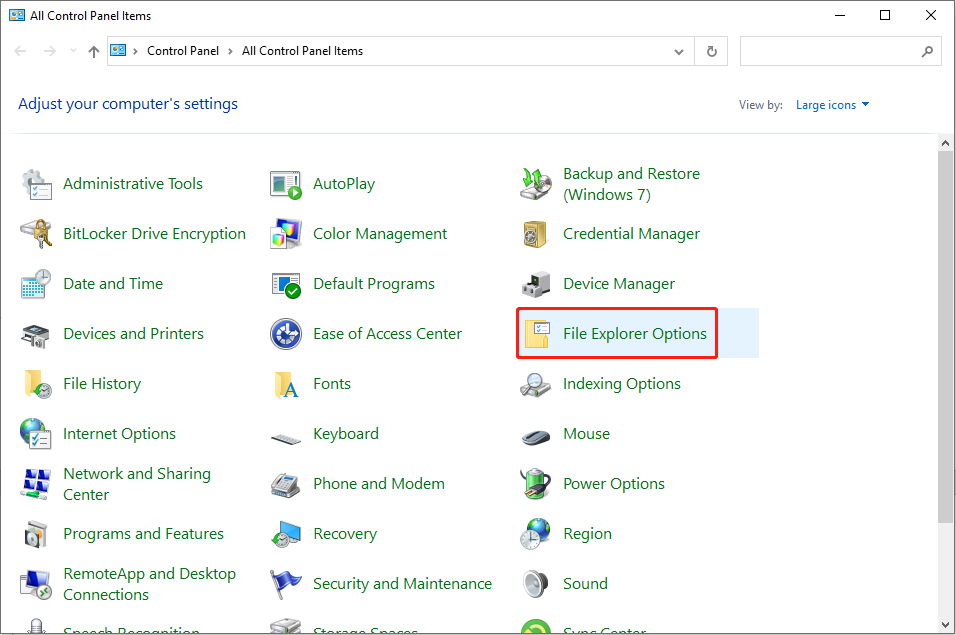Go up one level with up arrow
Viewport: 956px width, 635px height.
[x=93, y=51]
